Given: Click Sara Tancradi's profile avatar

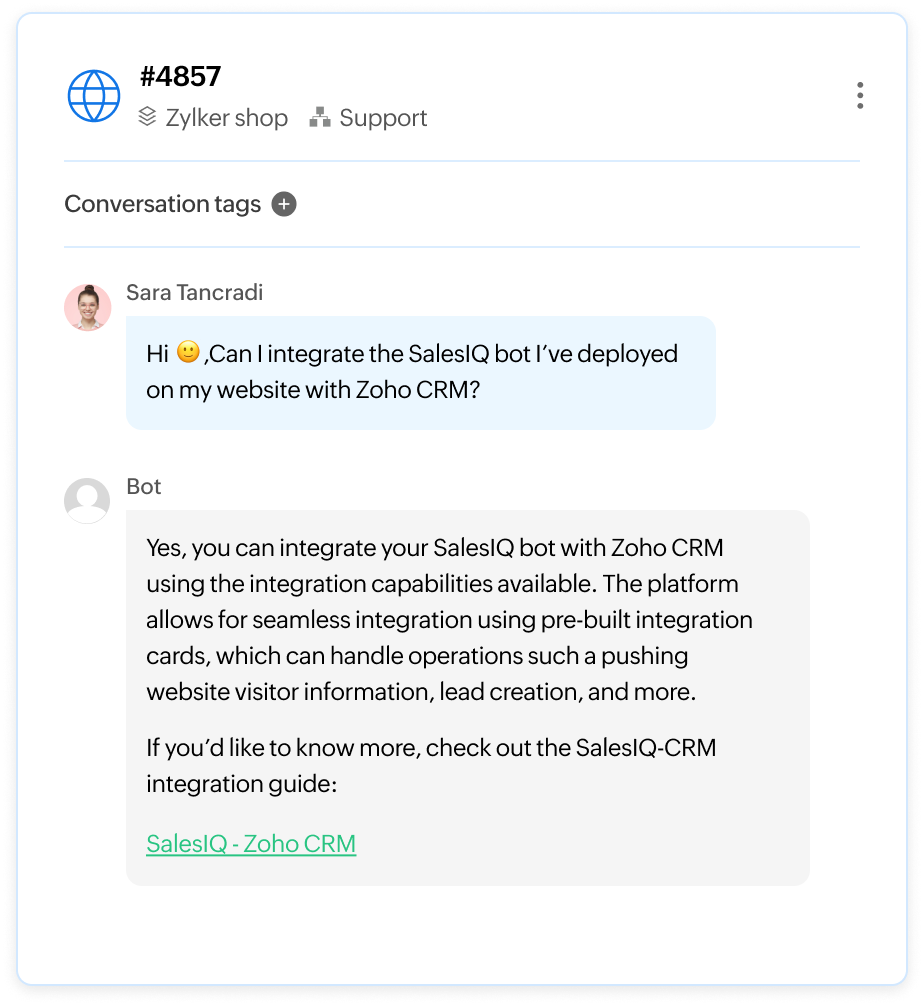Looking at the screenshot, I should click(x=86, y=307).
